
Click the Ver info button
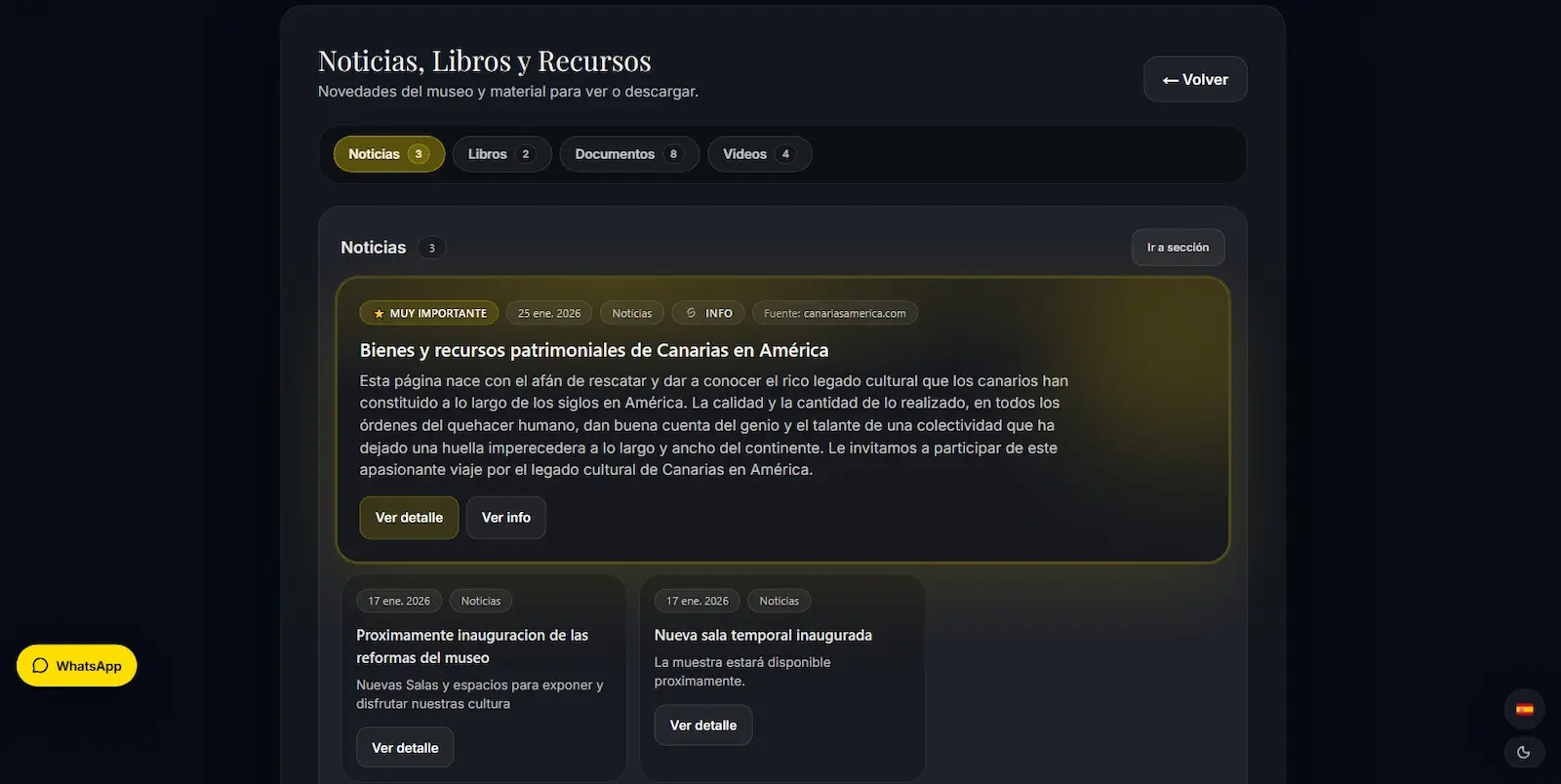point(506,518)
